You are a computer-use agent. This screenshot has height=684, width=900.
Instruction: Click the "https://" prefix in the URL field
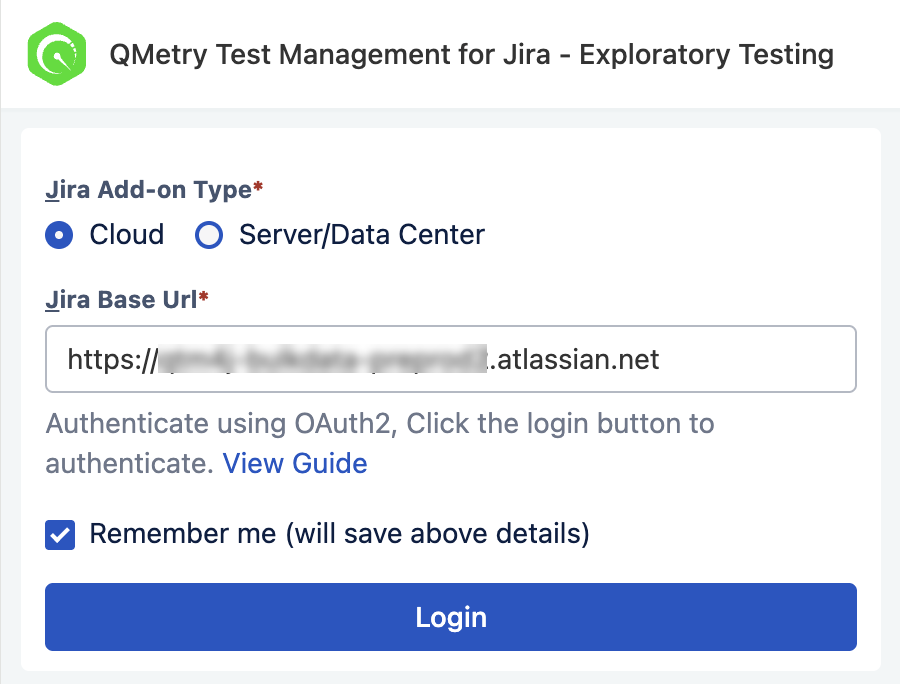pyautogui.click(x=112, y=360)
